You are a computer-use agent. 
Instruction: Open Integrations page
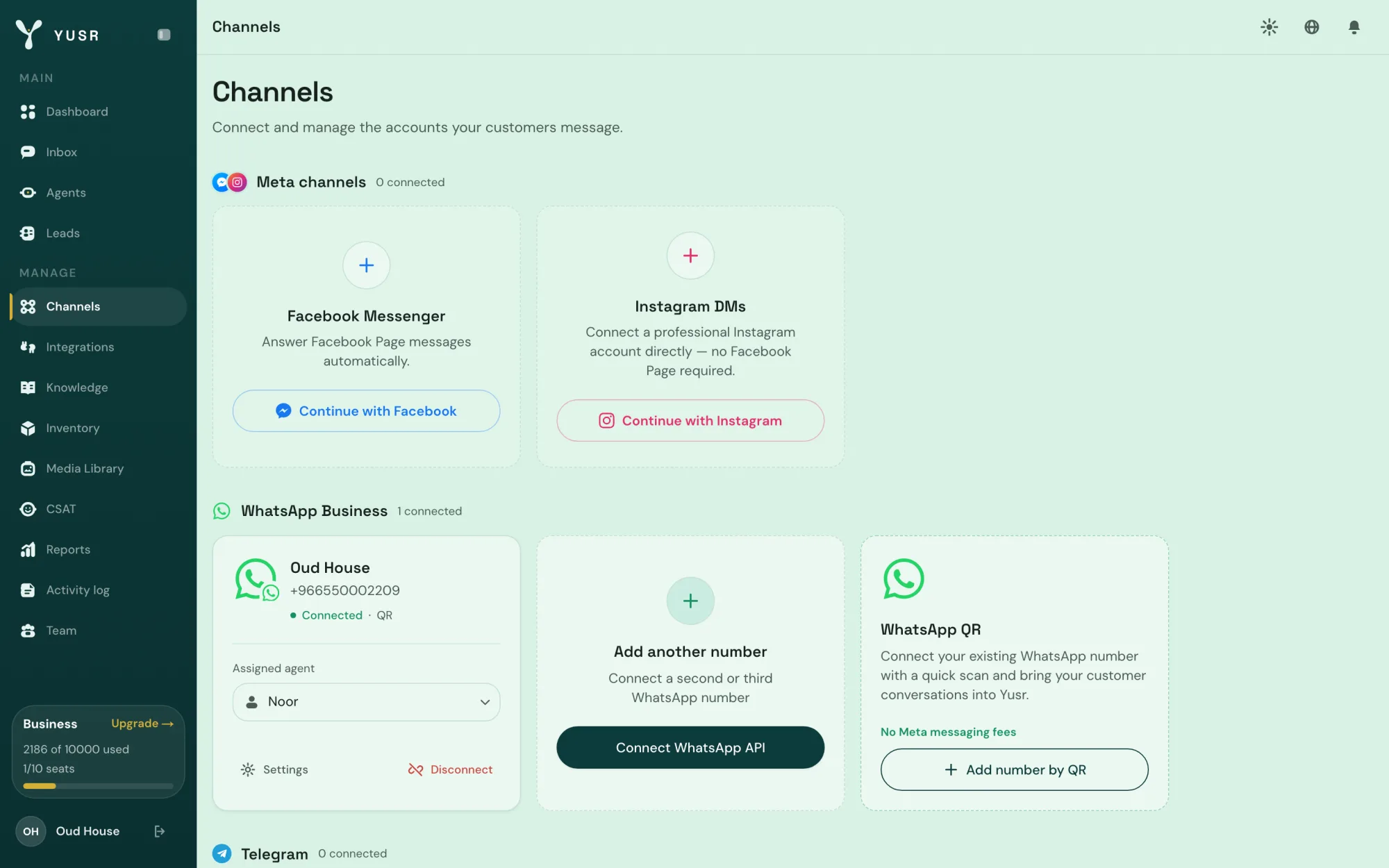98,347
